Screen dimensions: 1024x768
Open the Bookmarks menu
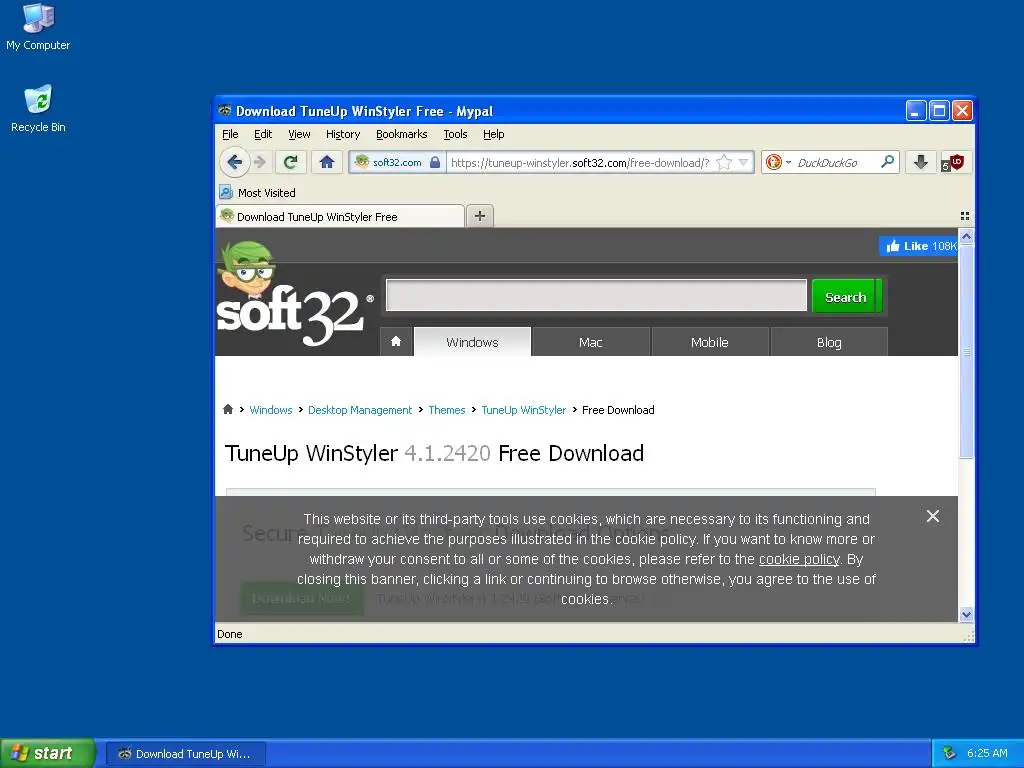[402, 134]
